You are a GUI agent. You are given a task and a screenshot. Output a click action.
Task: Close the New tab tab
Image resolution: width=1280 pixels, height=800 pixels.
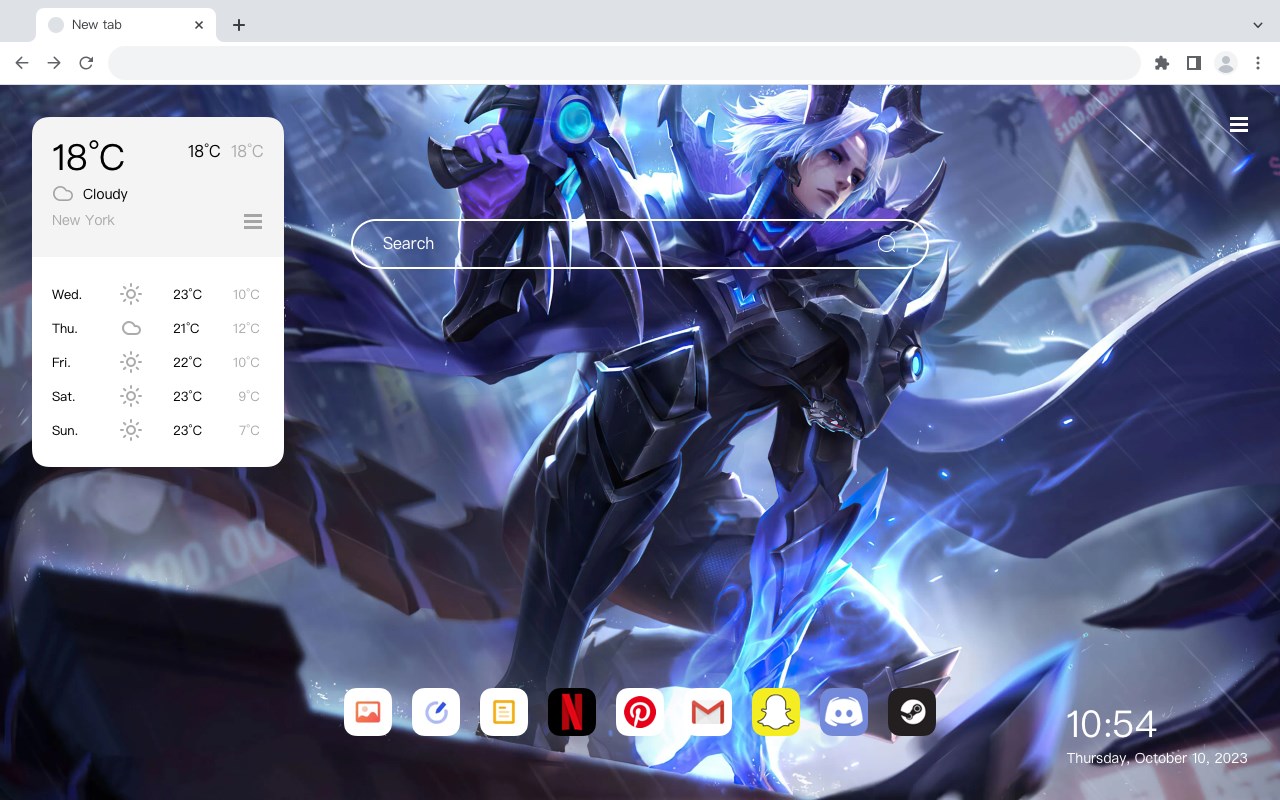click(199, 25)
